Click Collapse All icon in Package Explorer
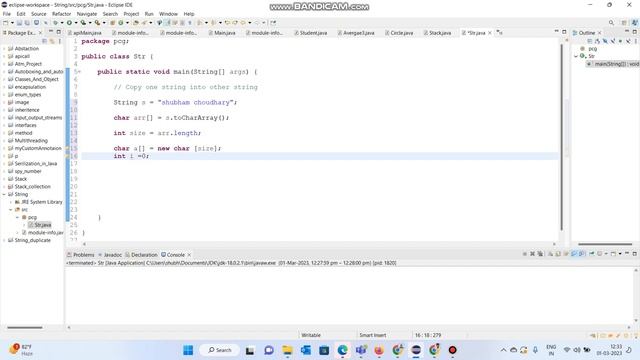 tap(44, 41)
